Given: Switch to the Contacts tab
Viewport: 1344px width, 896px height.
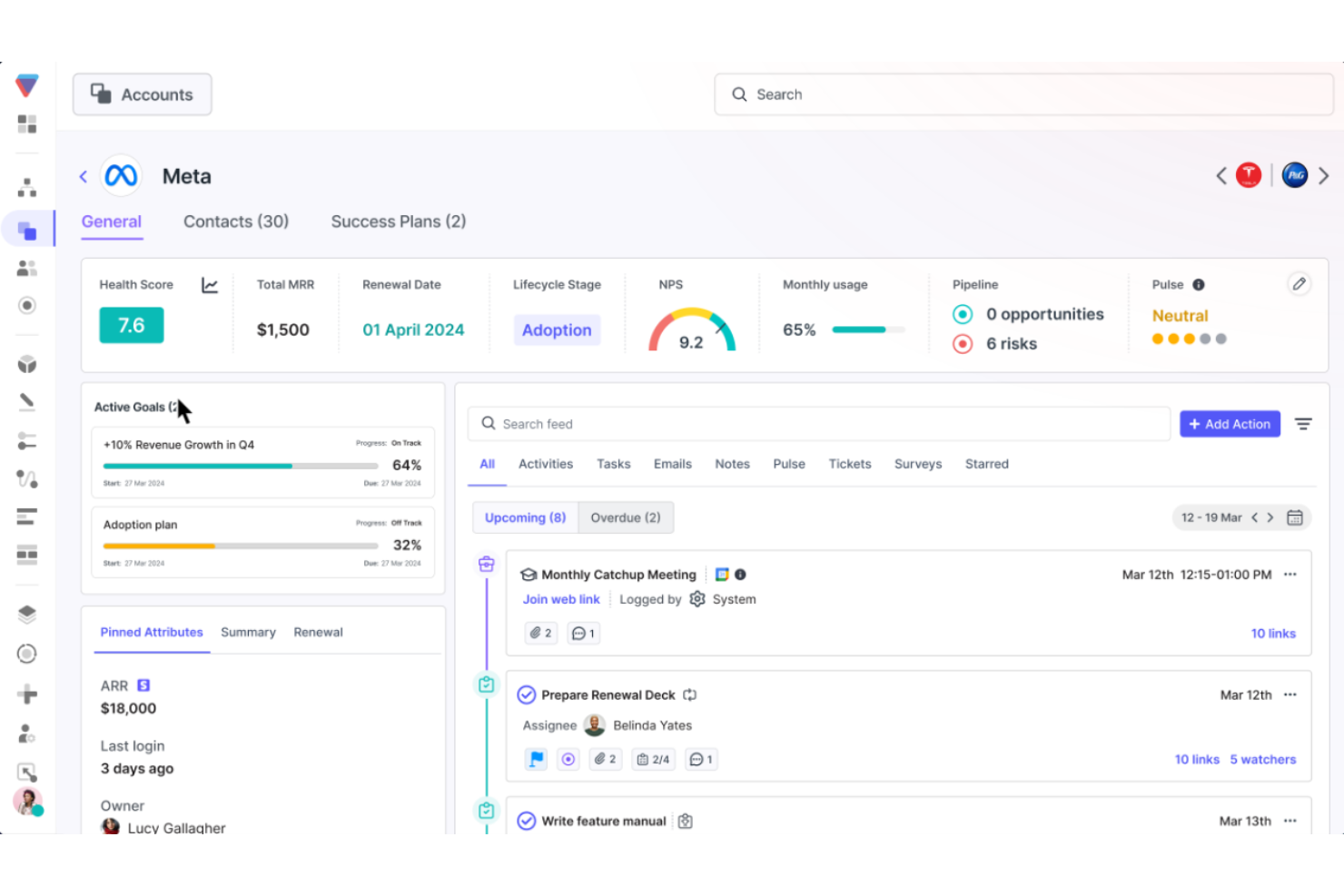Looking at the screenshot, I should coord(236,222).
